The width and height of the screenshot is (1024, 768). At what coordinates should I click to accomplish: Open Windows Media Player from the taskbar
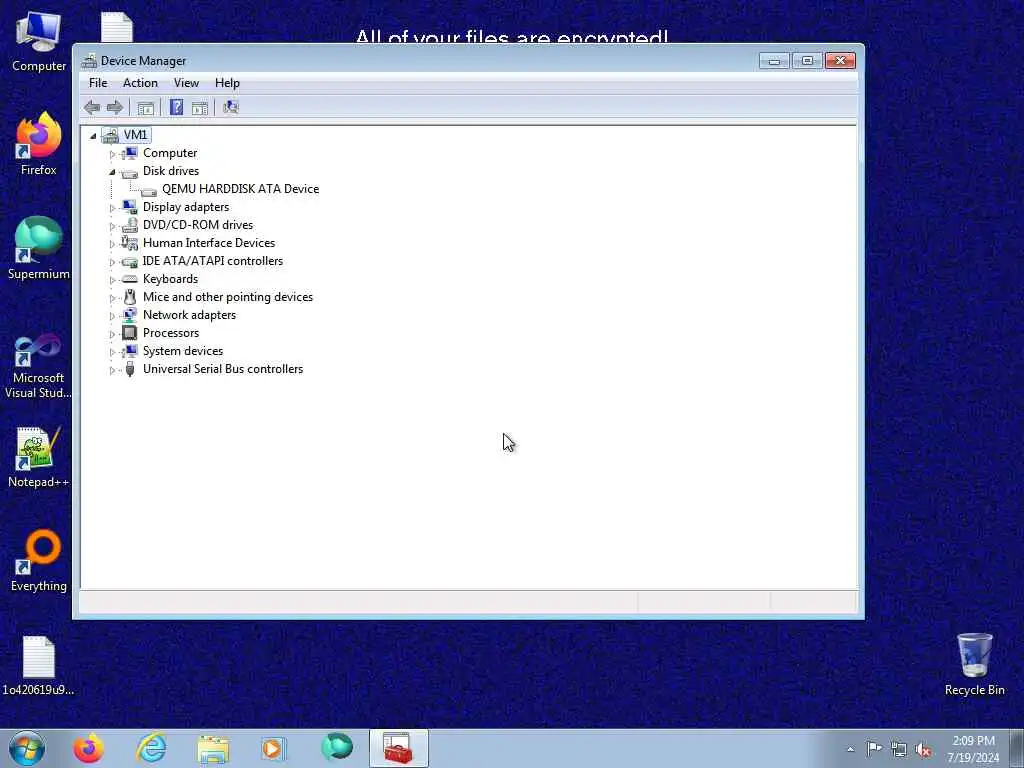tap(274, 748)
